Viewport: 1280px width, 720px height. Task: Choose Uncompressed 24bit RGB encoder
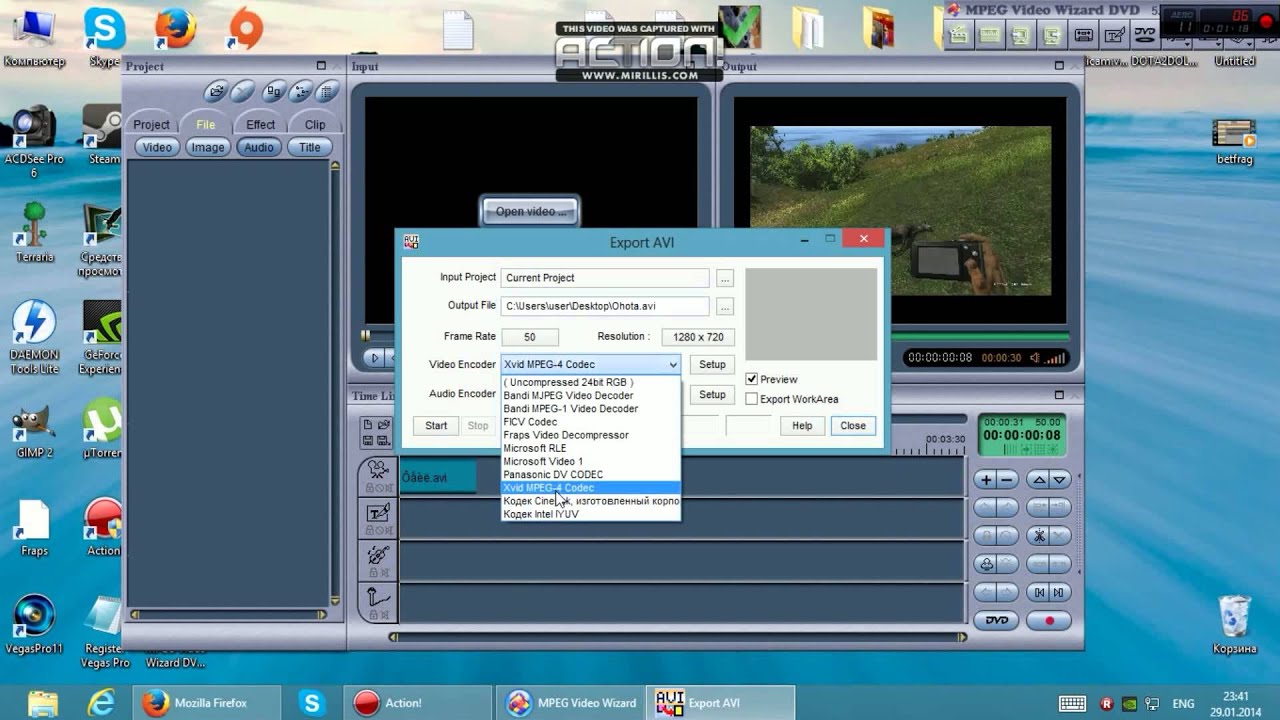coord(590,382)
